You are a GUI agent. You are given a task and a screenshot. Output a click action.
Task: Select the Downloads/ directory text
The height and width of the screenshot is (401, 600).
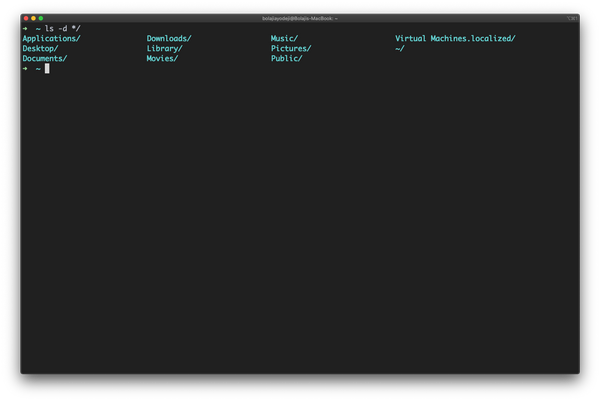[x=168, y=38]
